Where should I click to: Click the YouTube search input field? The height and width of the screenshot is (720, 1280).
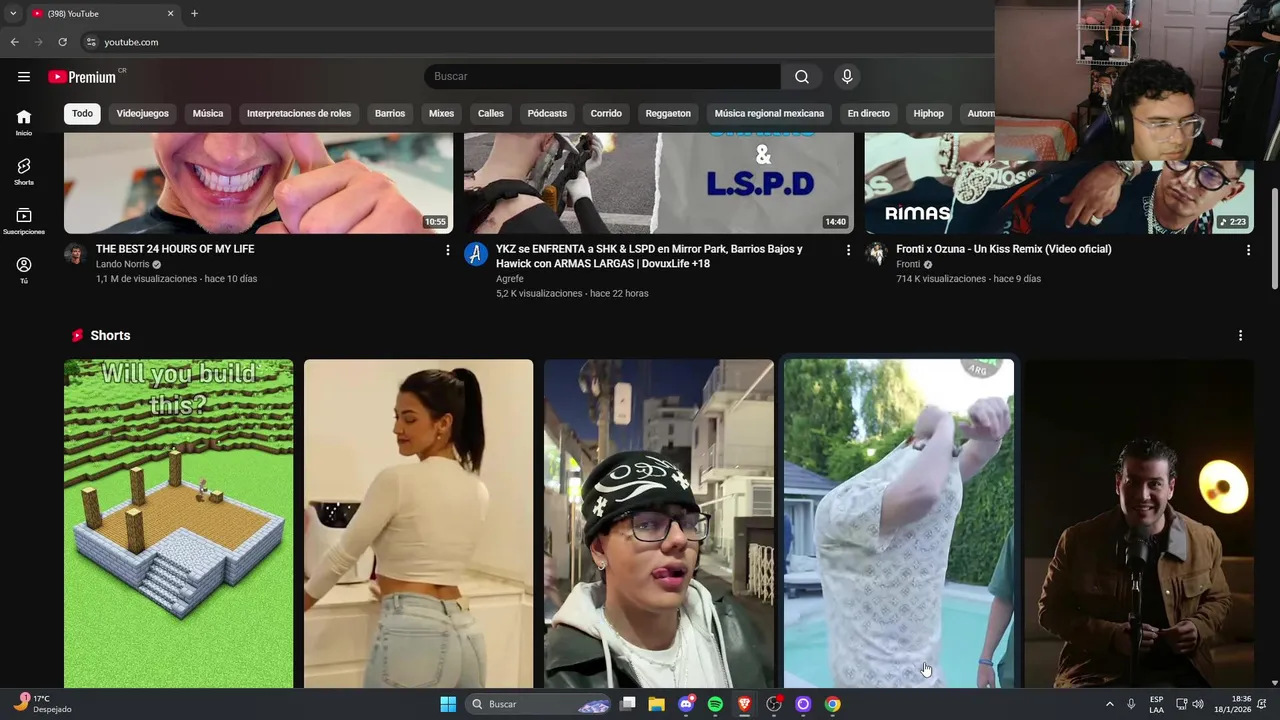pyautogui.click(x=602, y=77)
